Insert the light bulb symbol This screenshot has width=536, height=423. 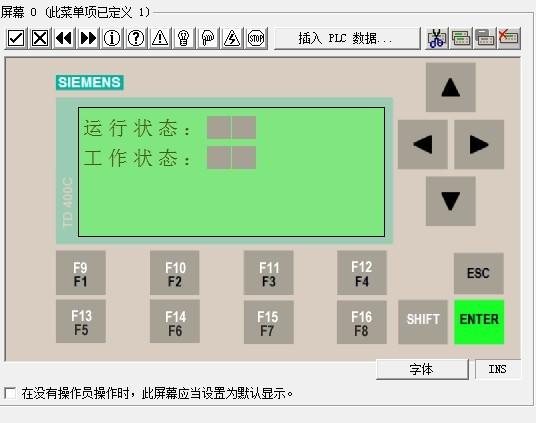tap(184, 38)
